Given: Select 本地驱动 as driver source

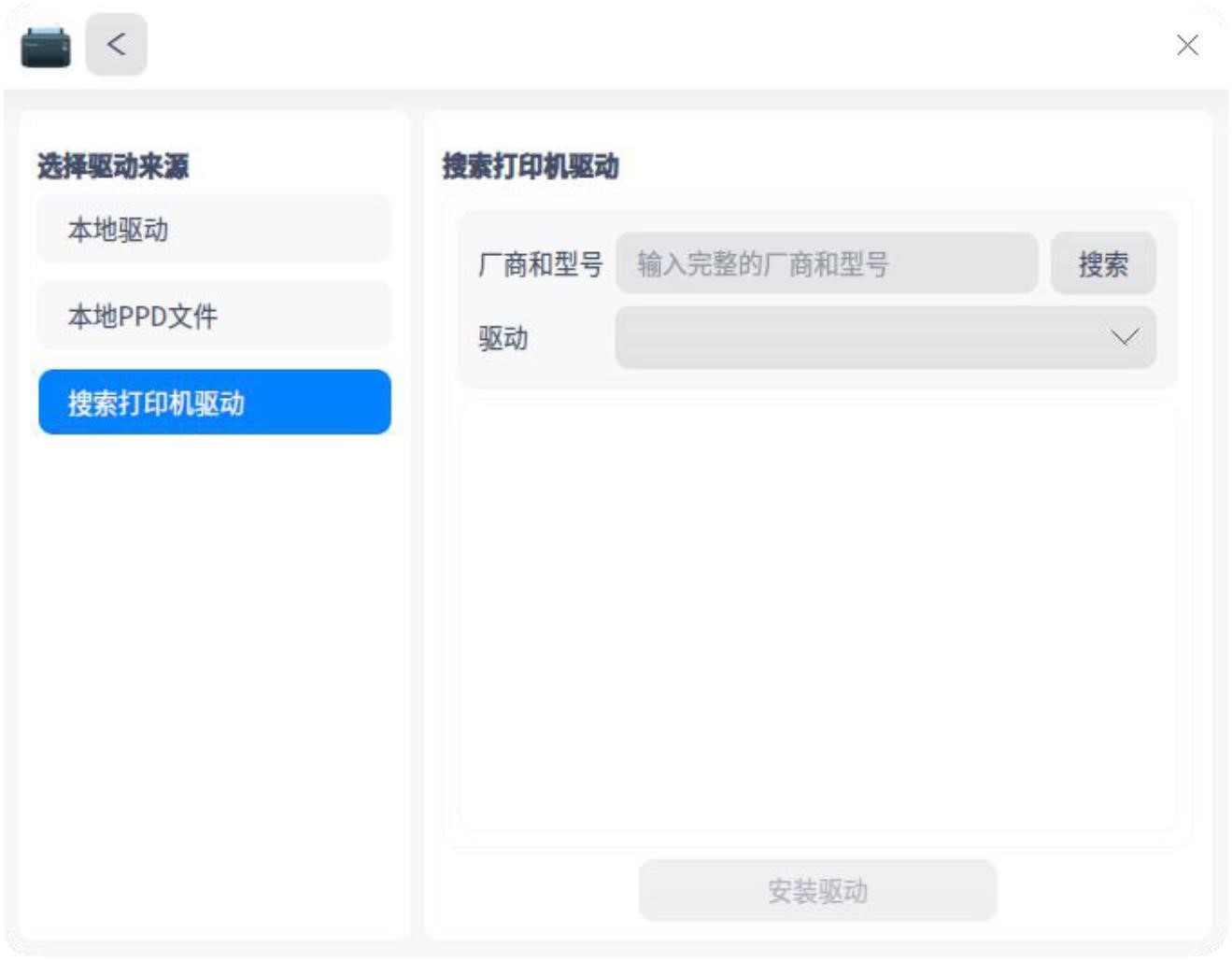Looking at the screenshot, I should [214, 229].
